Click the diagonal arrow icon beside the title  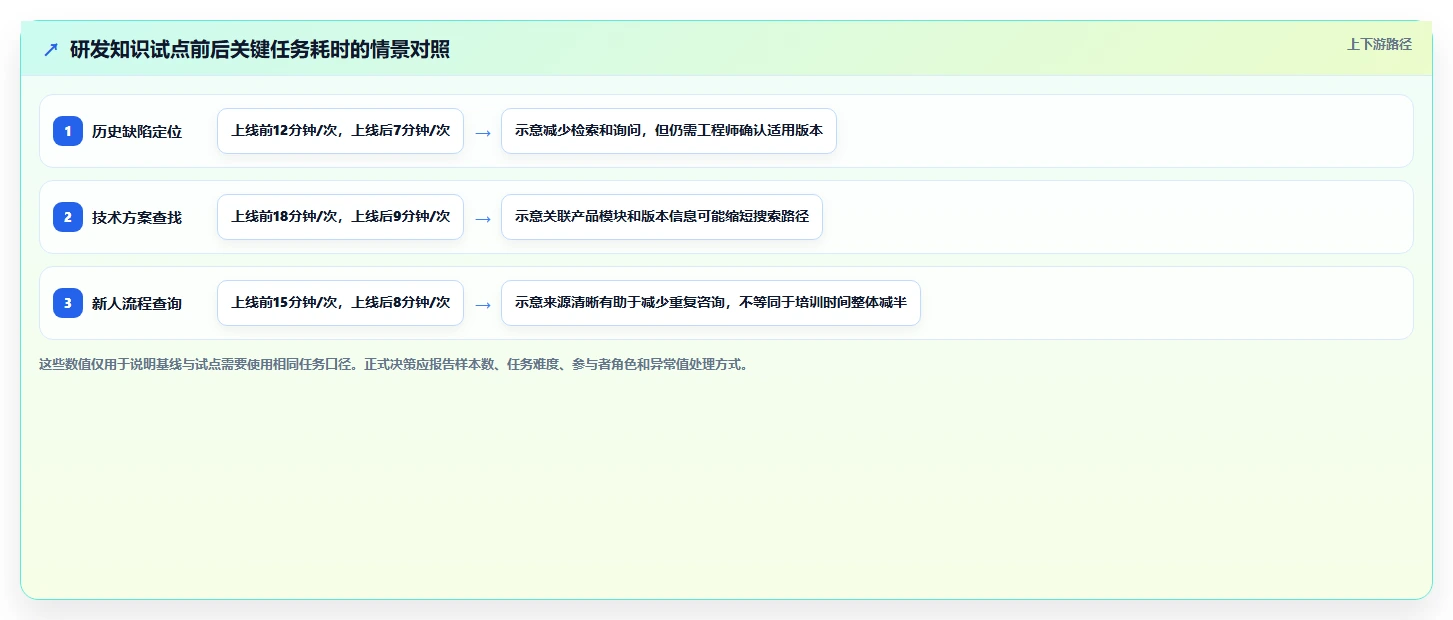pos(51,49)
